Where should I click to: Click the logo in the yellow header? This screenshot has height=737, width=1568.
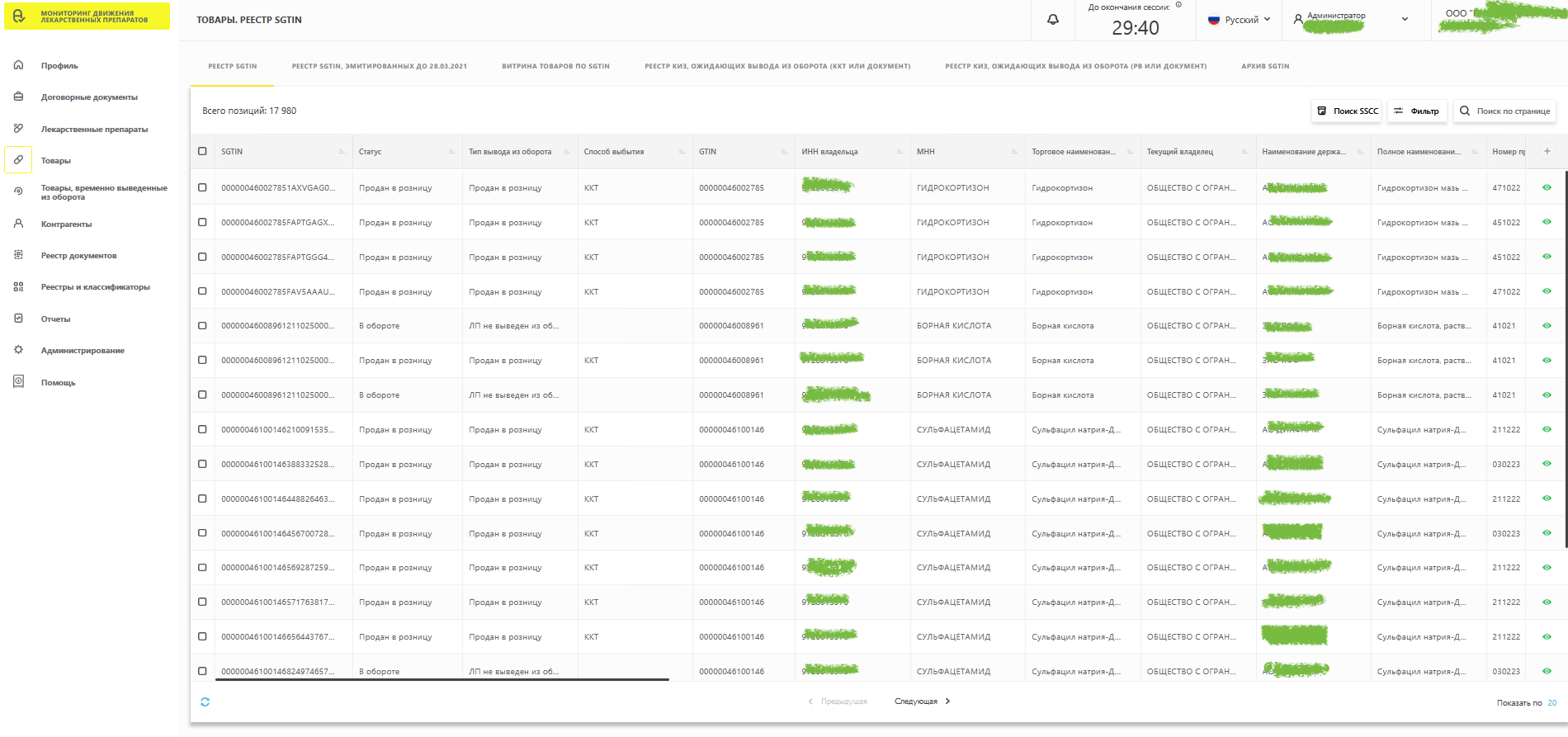[20, 17]
